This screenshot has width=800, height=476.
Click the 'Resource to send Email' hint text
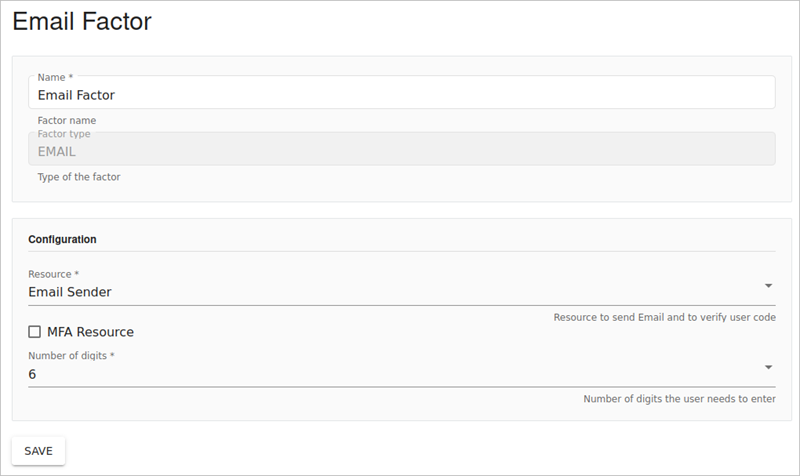tap(664, 317)
